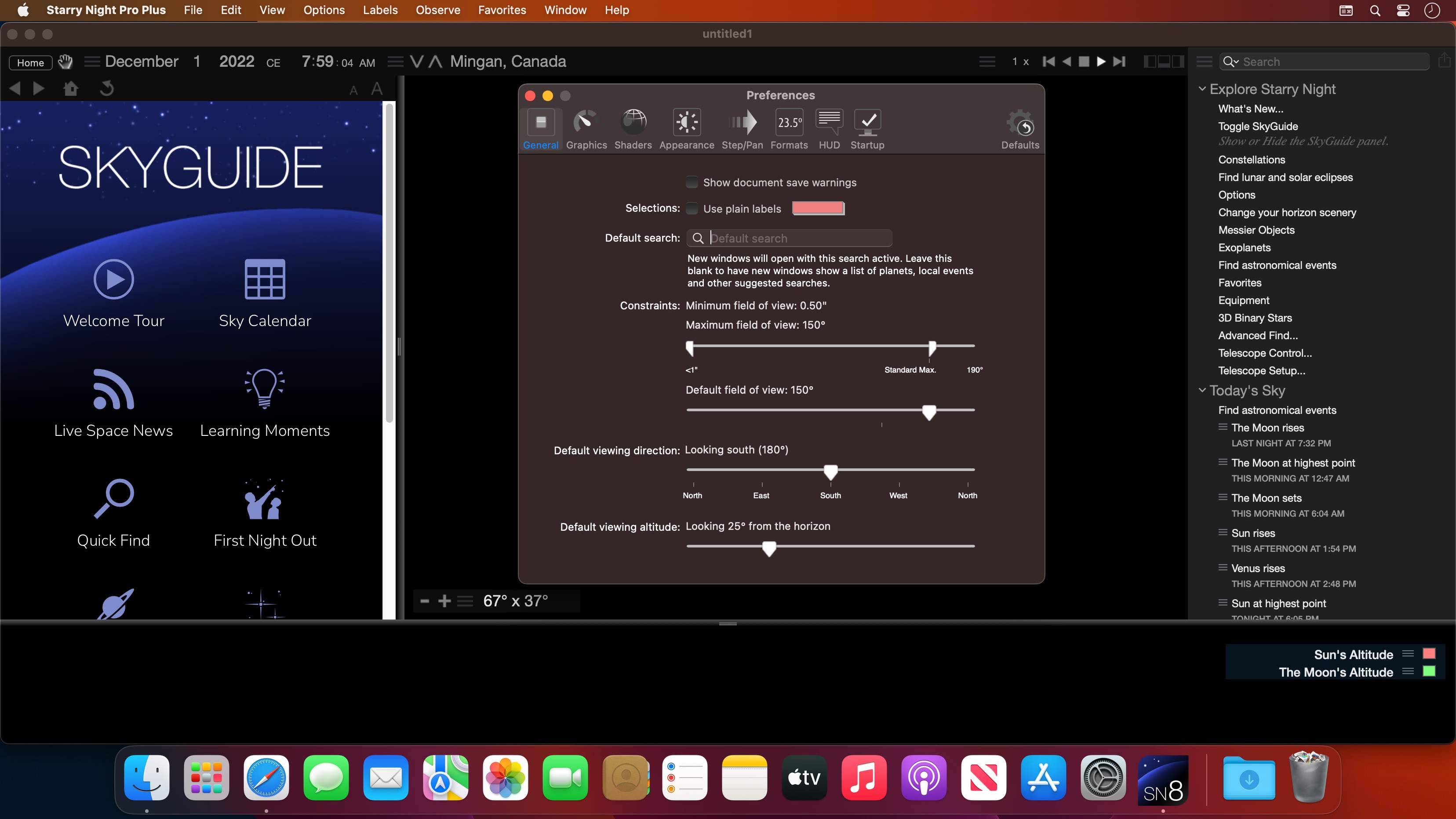Open Sun's Altitude graph options menu

[1408, 653]
